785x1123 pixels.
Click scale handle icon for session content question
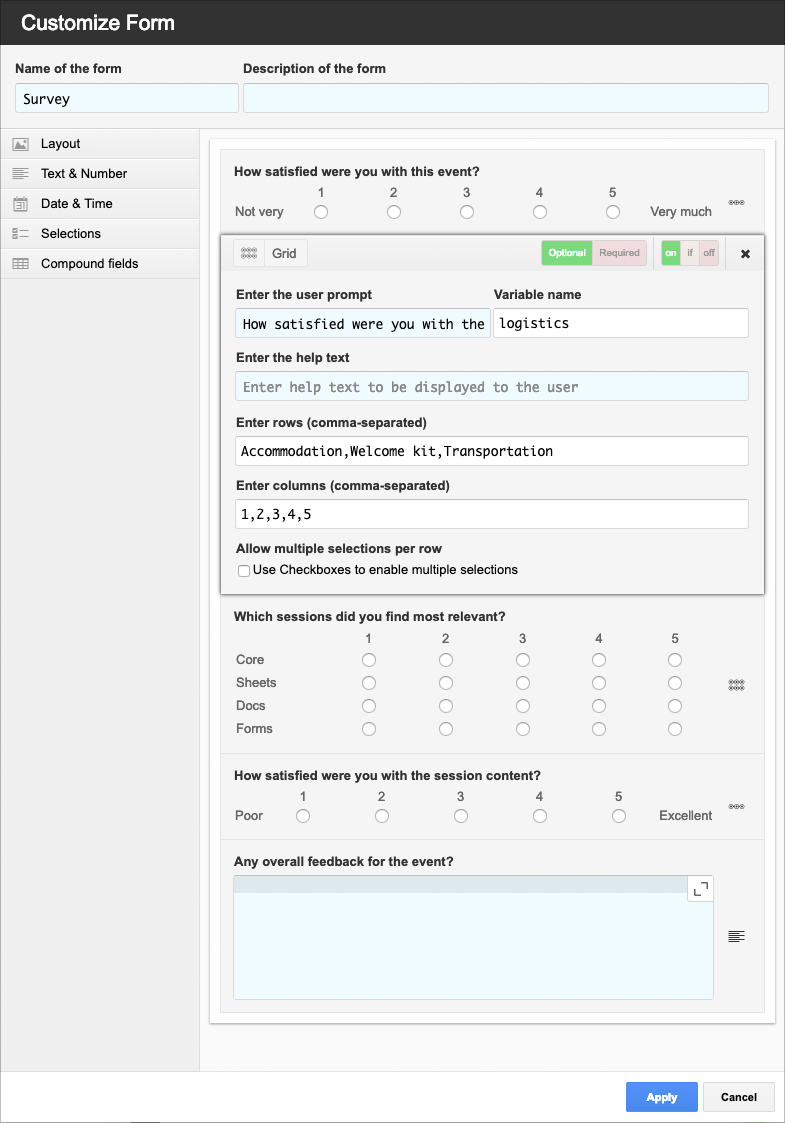coord(736,806)
